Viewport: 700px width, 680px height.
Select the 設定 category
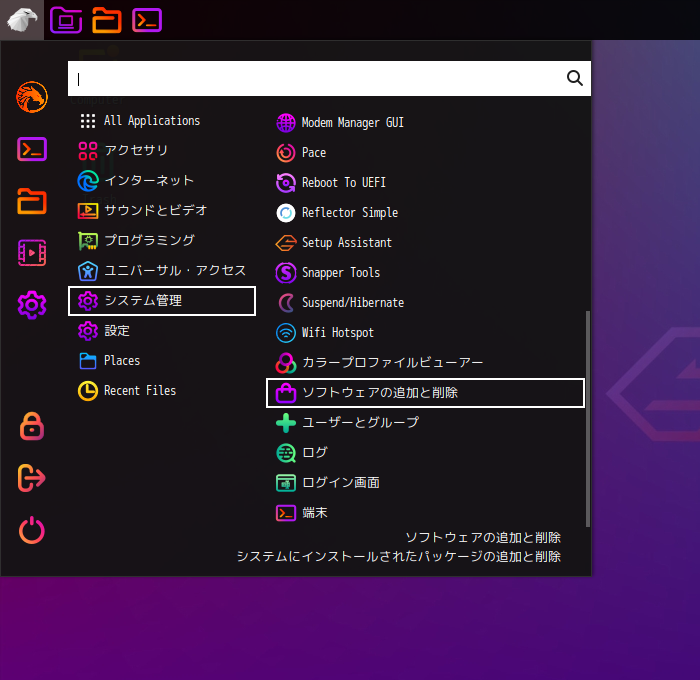pyautogui.click(x=162, y=331)
